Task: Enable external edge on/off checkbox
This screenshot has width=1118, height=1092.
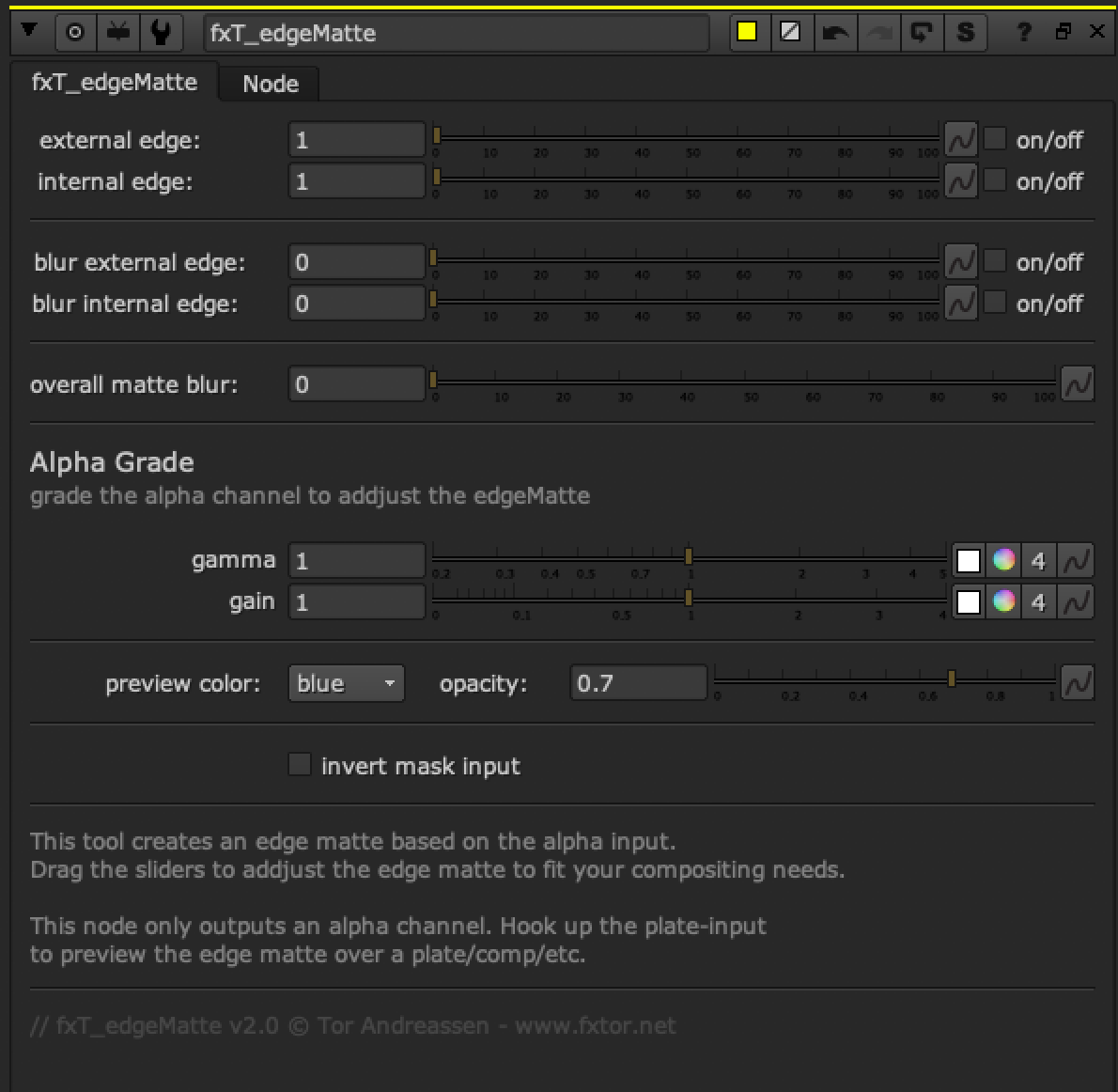Action: pyautogui.click(x=995, y=139)
